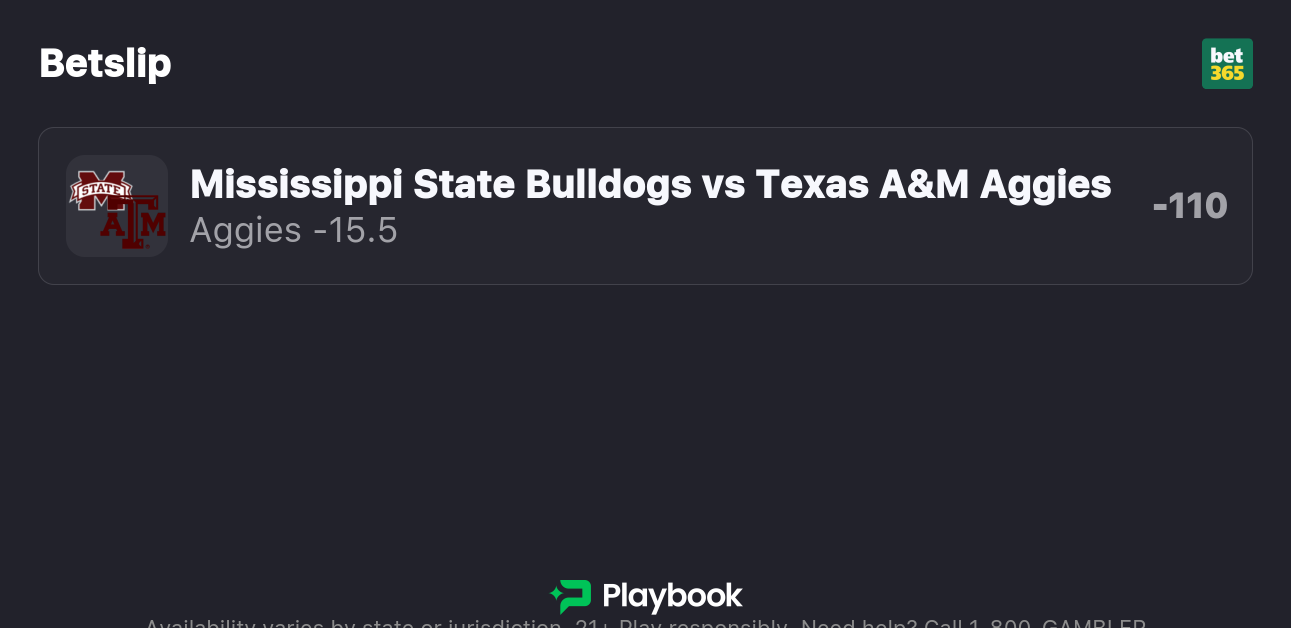Select the Playbook wordmark
This screenshot has width=1291, height=628.
tap(672, 597)
